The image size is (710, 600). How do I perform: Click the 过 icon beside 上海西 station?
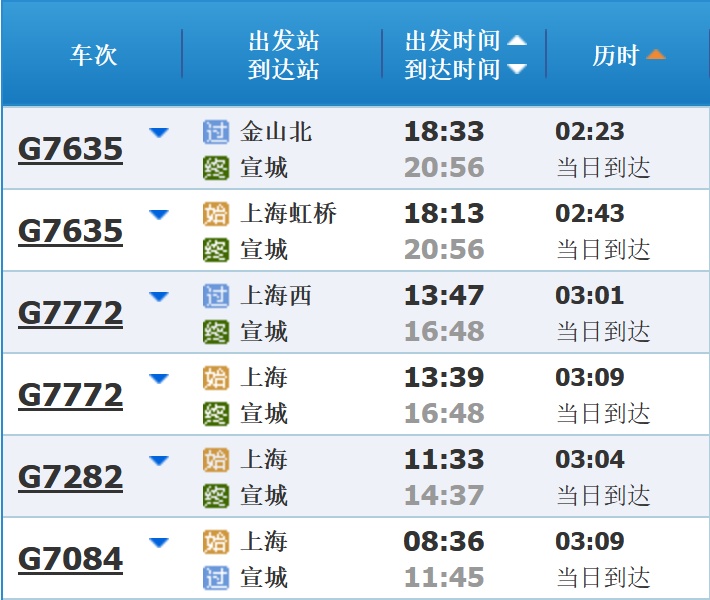click(x=215, y=296)
